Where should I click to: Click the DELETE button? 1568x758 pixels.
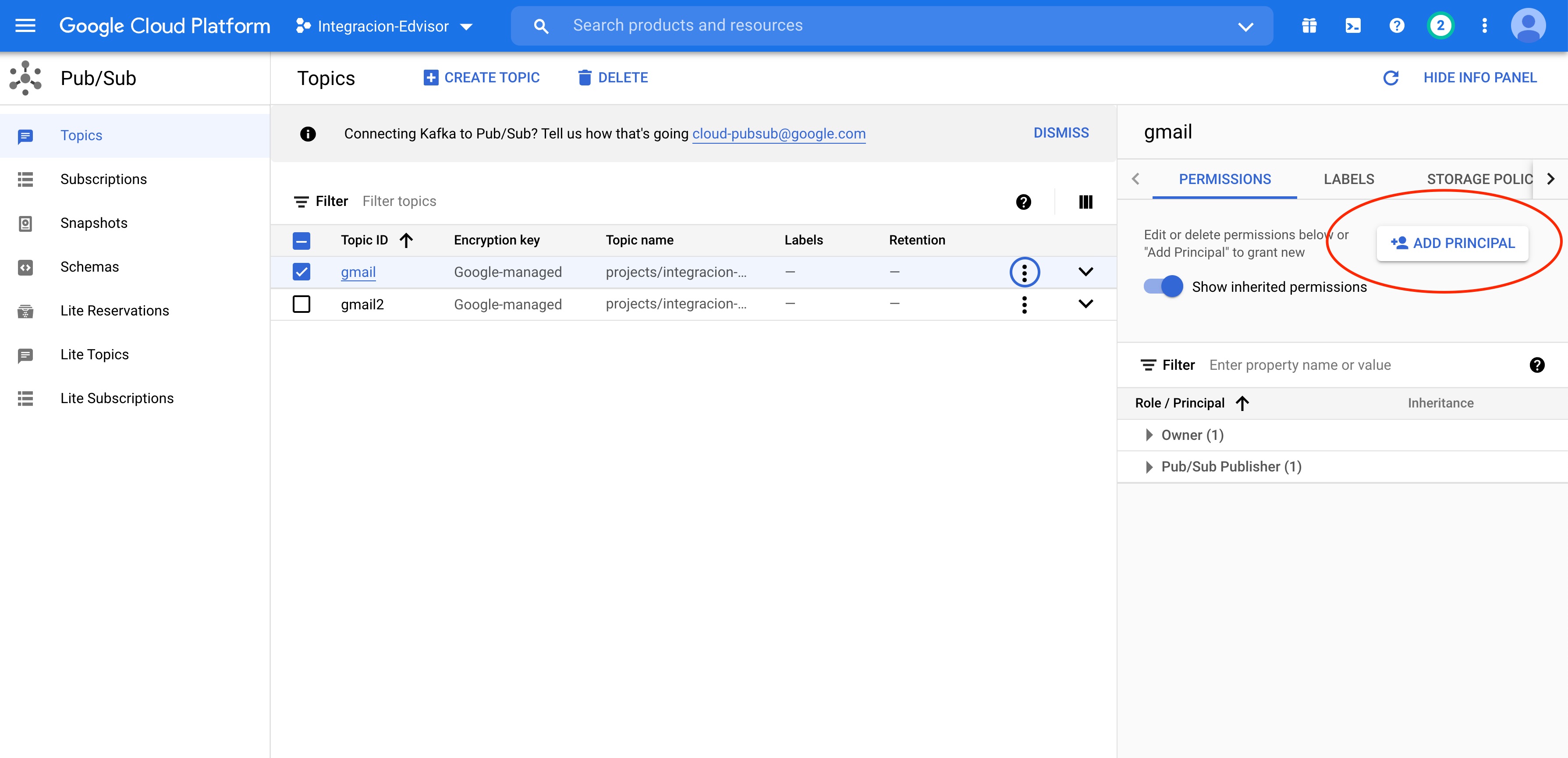pyautogui.click(x=612, y=78)
